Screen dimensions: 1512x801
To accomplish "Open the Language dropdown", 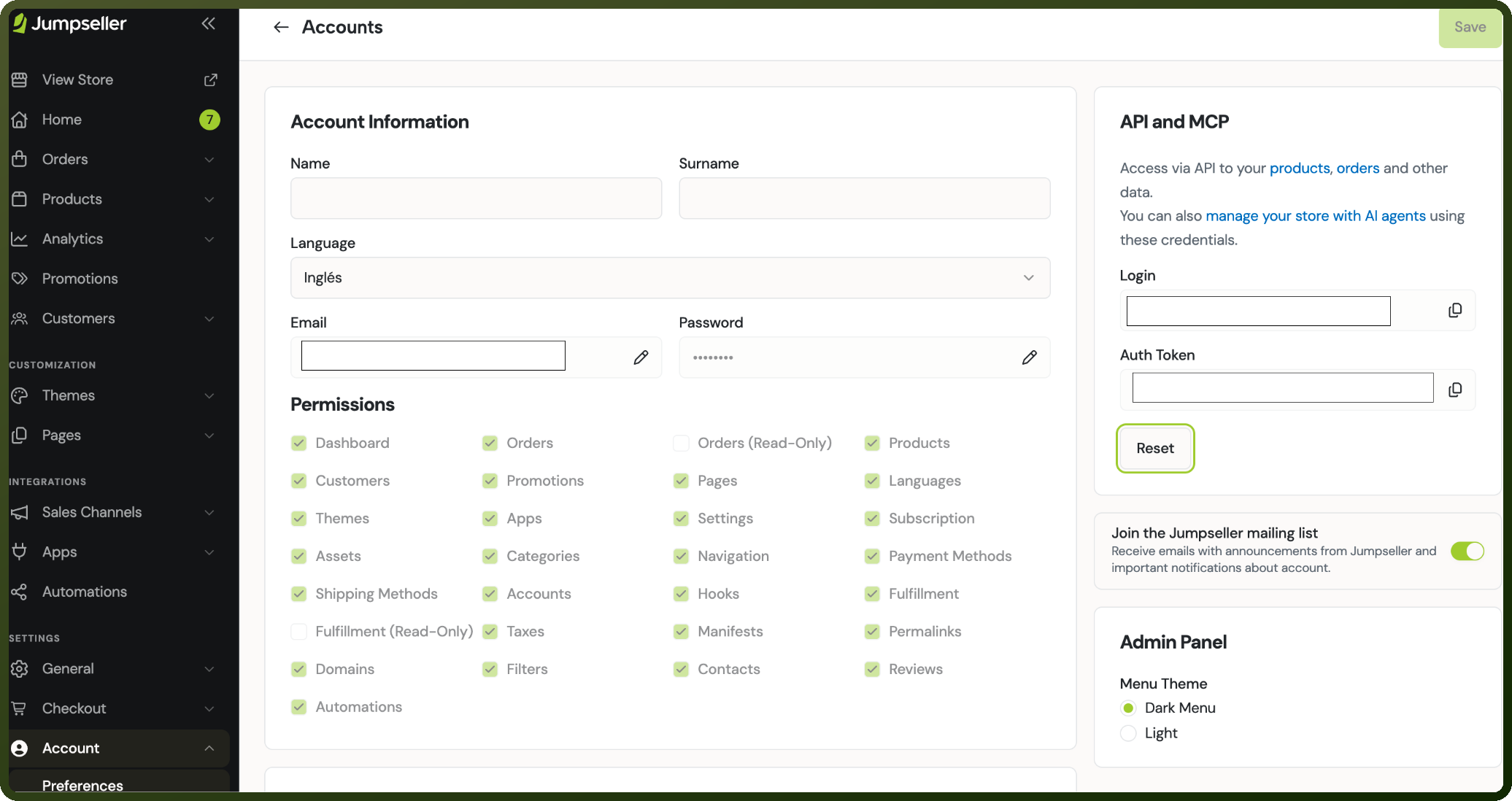I will 670,278.
